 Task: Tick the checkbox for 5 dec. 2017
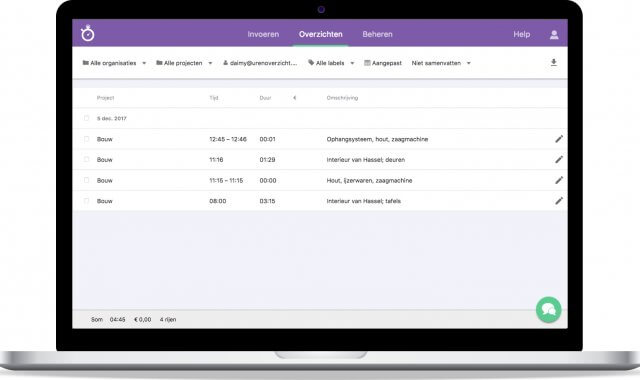coord(86,118)
